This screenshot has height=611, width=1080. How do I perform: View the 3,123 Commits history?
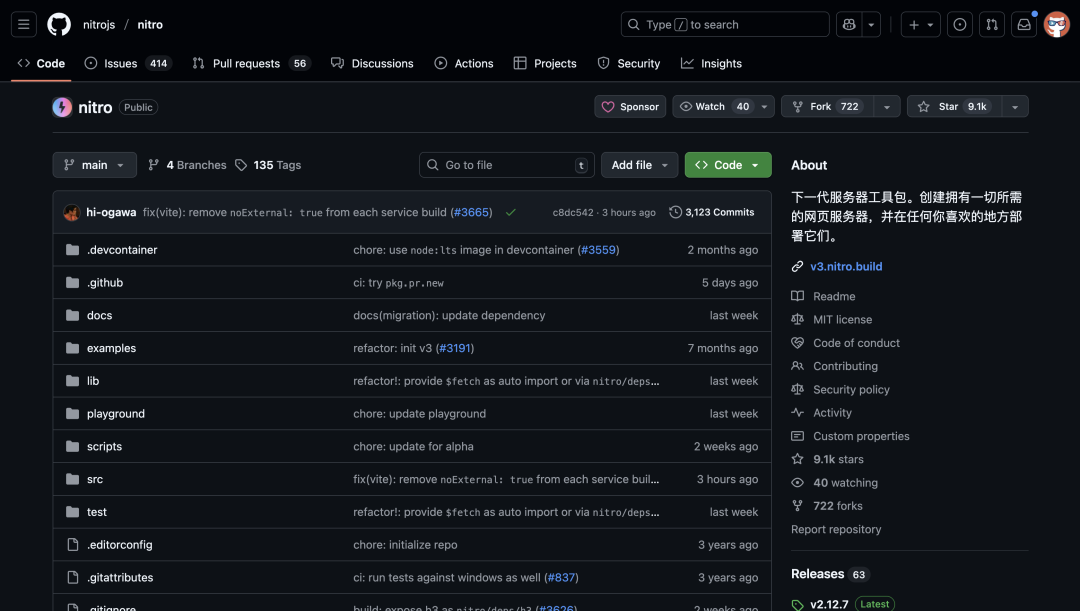712,212
